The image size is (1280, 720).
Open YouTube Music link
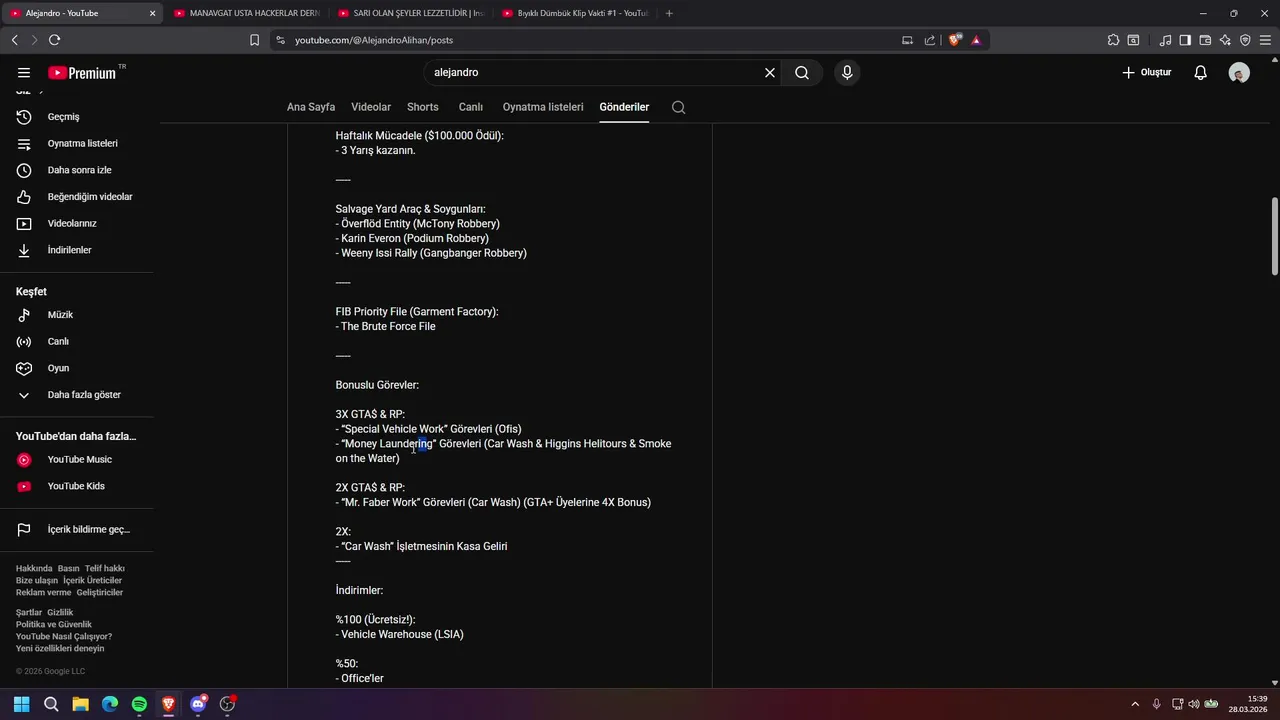[77, 460]
